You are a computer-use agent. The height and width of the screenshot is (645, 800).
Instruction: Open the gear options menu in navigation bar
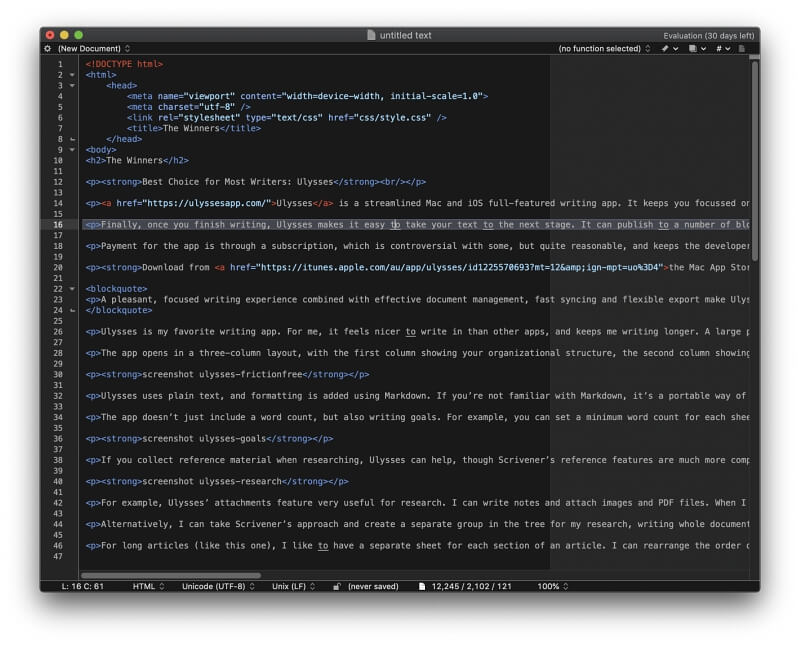click(x=47, y=47)
